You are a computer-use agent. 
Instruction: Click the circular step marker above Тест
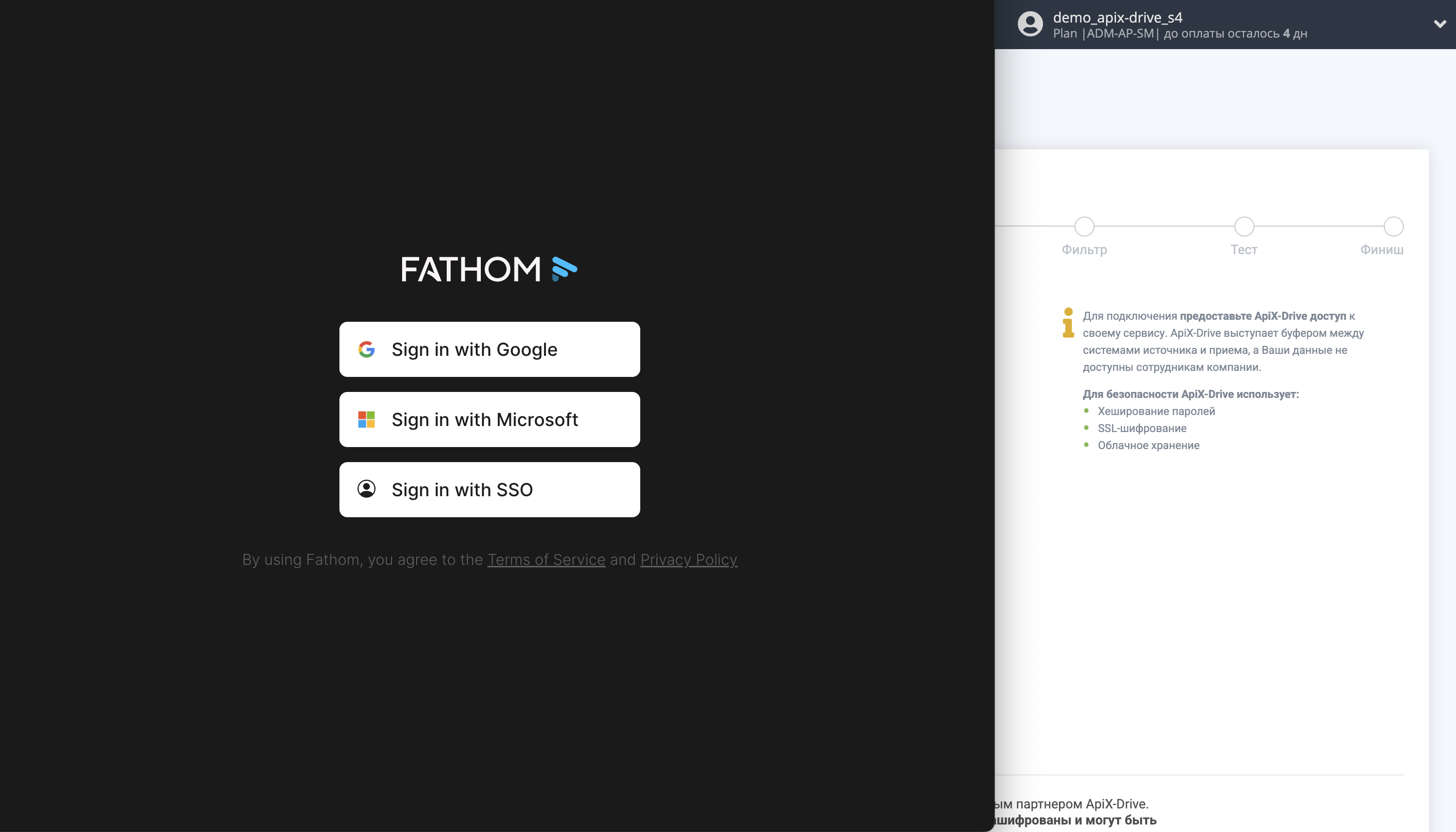click(x=1243, y=226)
